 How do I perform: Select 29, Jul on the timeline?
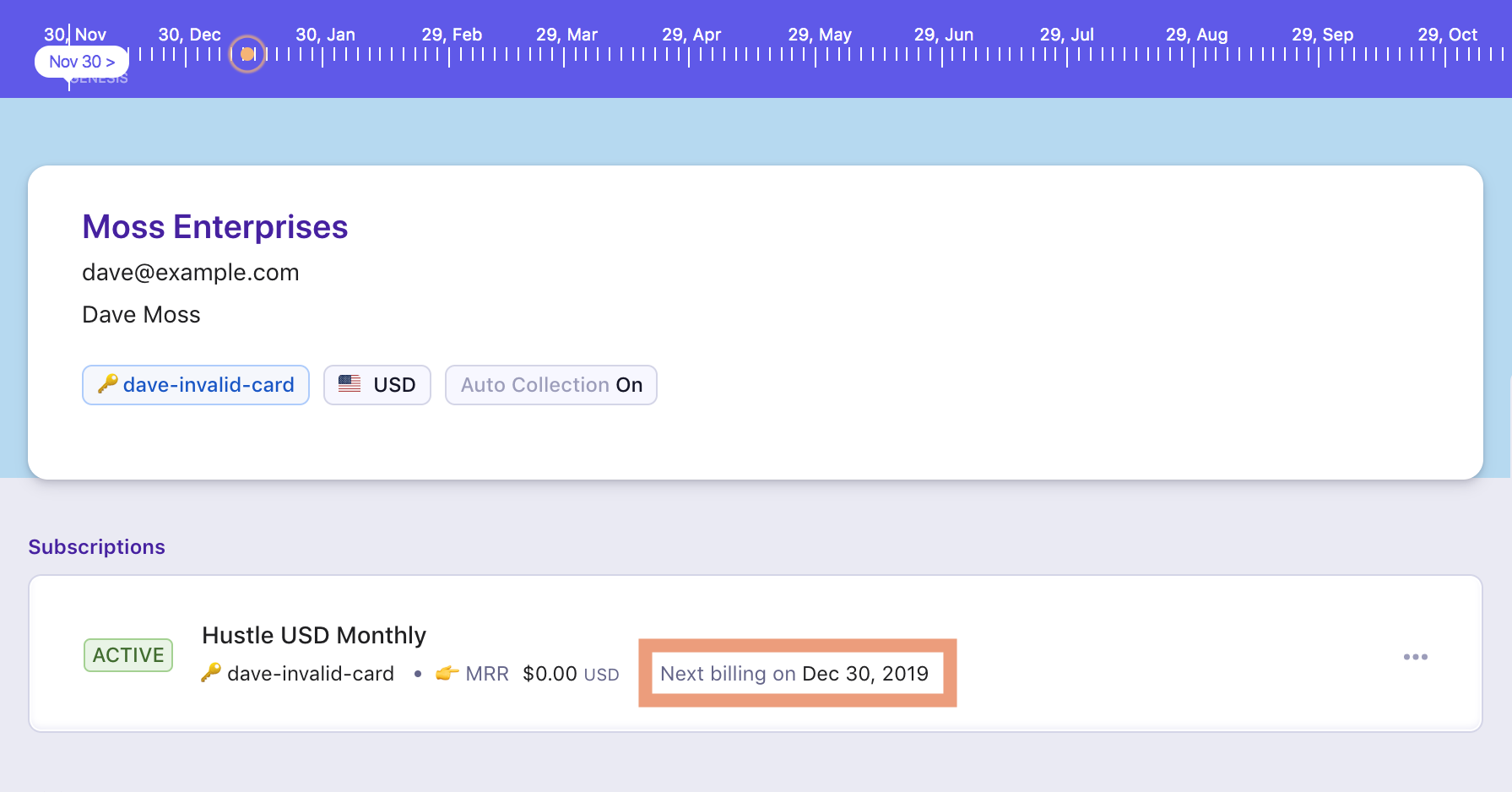pos(1066,35)
